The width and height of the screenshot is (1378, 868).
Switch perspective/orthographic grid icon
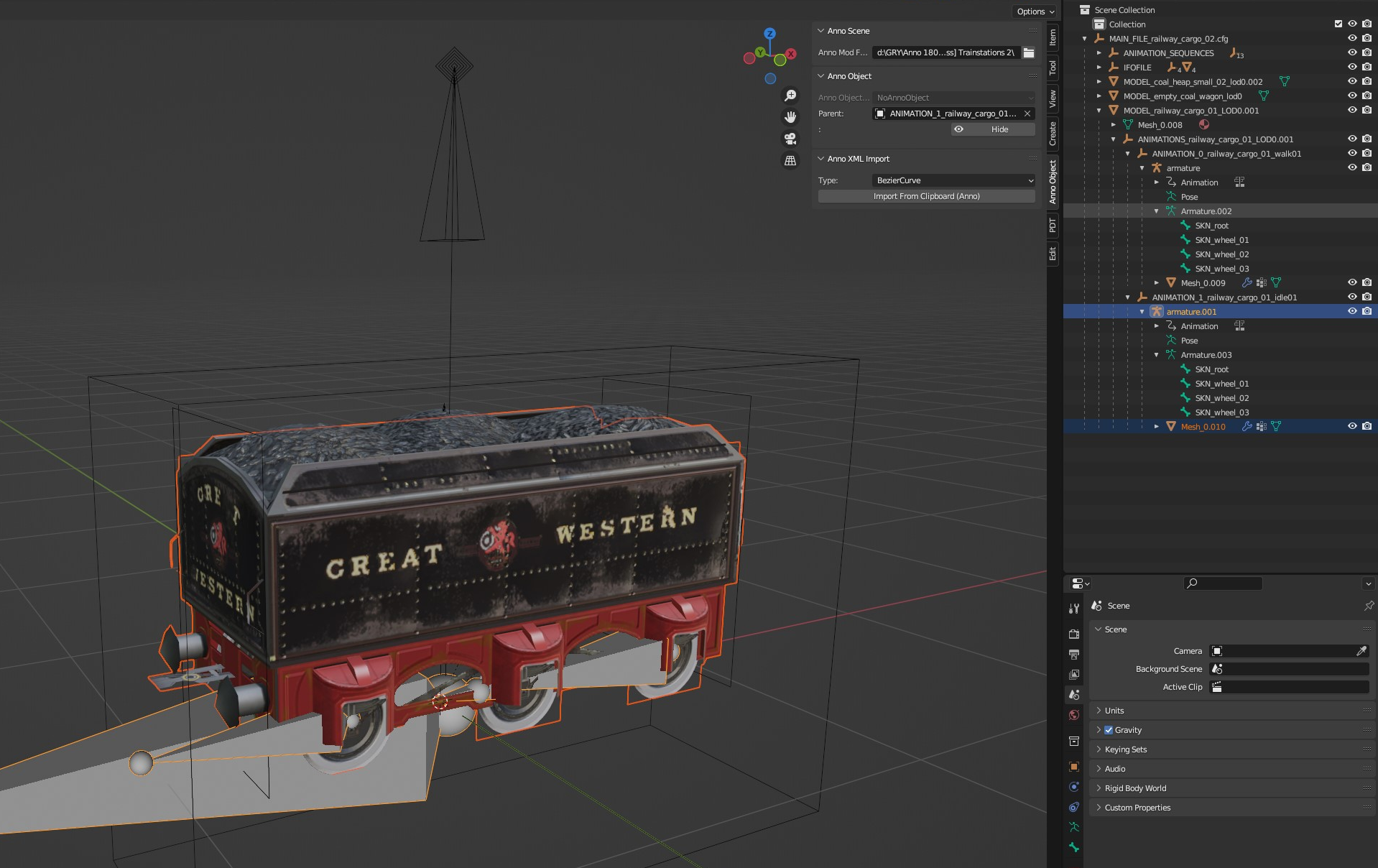790,160
